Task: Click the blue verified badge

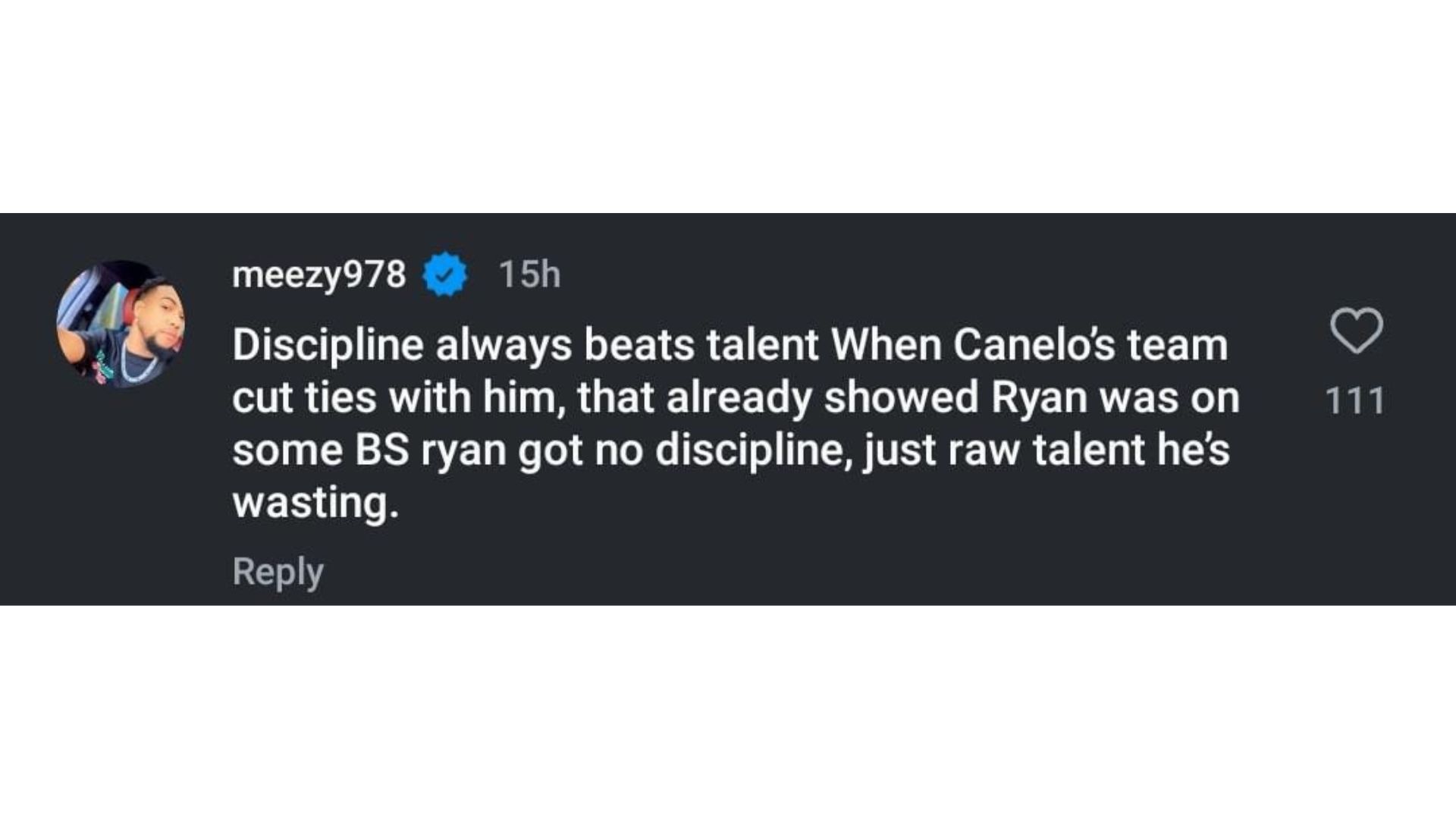Action: pyautogui.click(x=445, y=274)
